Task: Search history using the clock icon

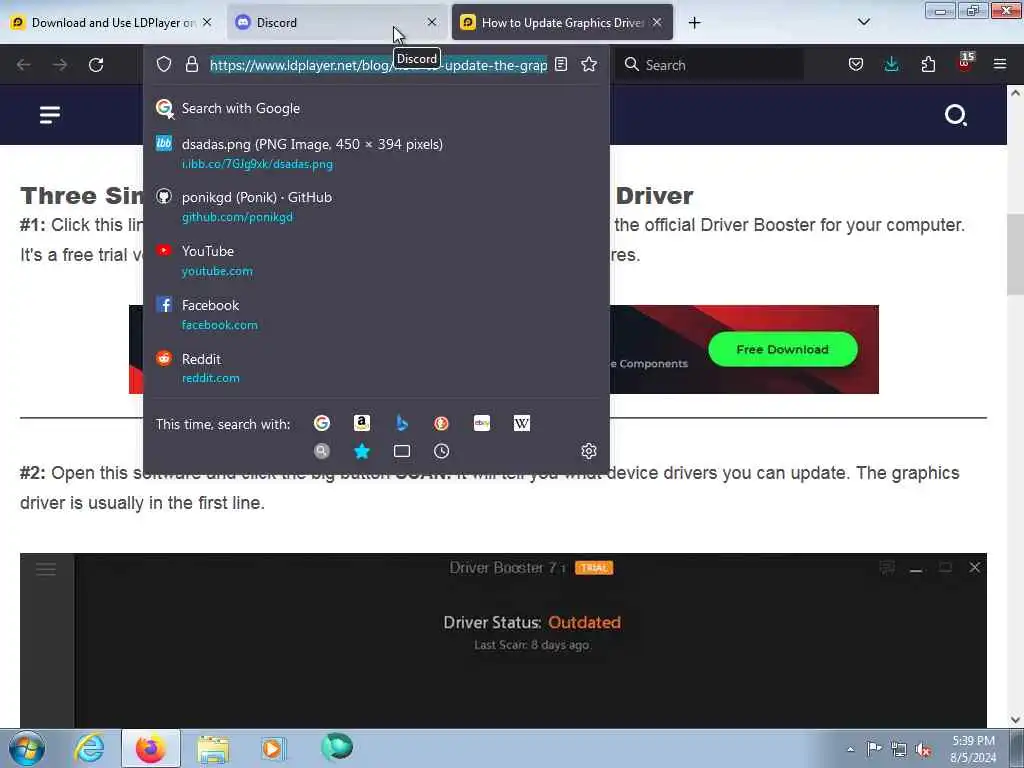Action: click(x=441, y=451)
